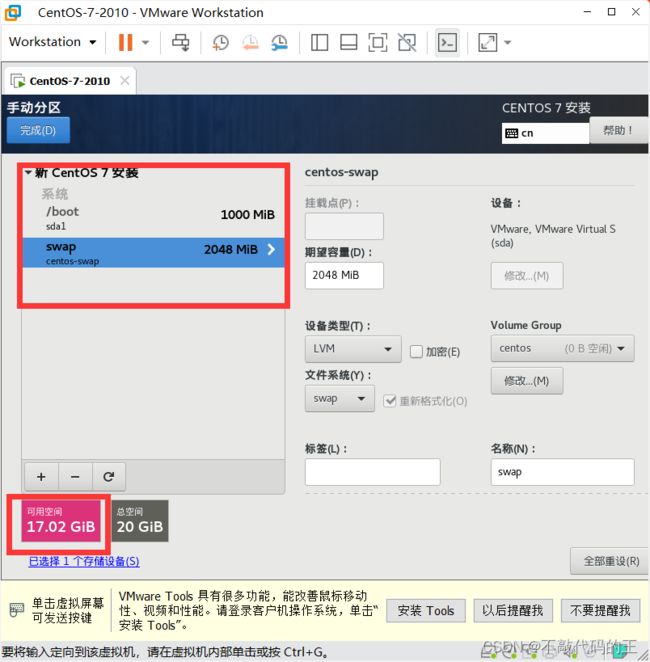Open the stretch display dropdown arrow
This screenshot has height=662, width=650.
pyautogui.click(x=508, y=42)
